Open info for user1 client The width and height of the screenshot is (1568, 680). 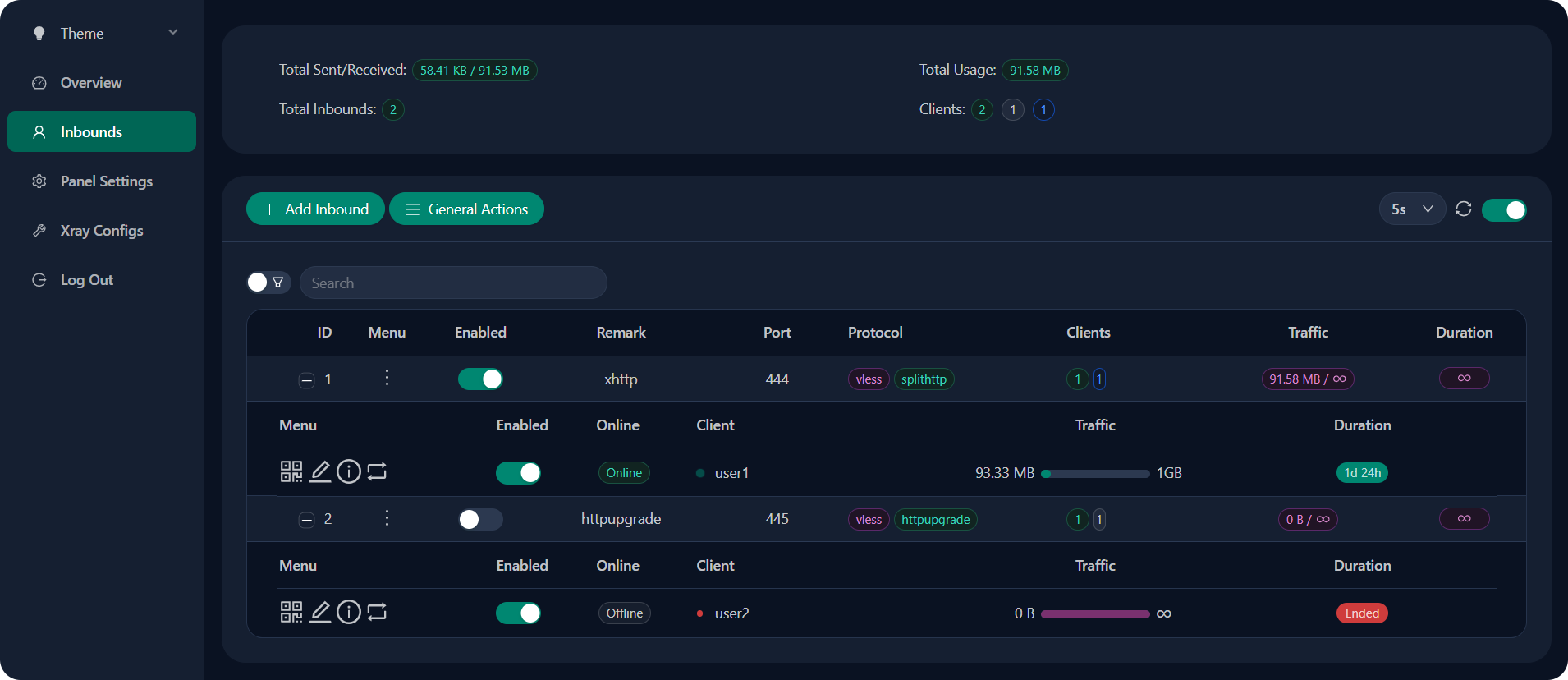pyautogui.click(x=349, y=471)
